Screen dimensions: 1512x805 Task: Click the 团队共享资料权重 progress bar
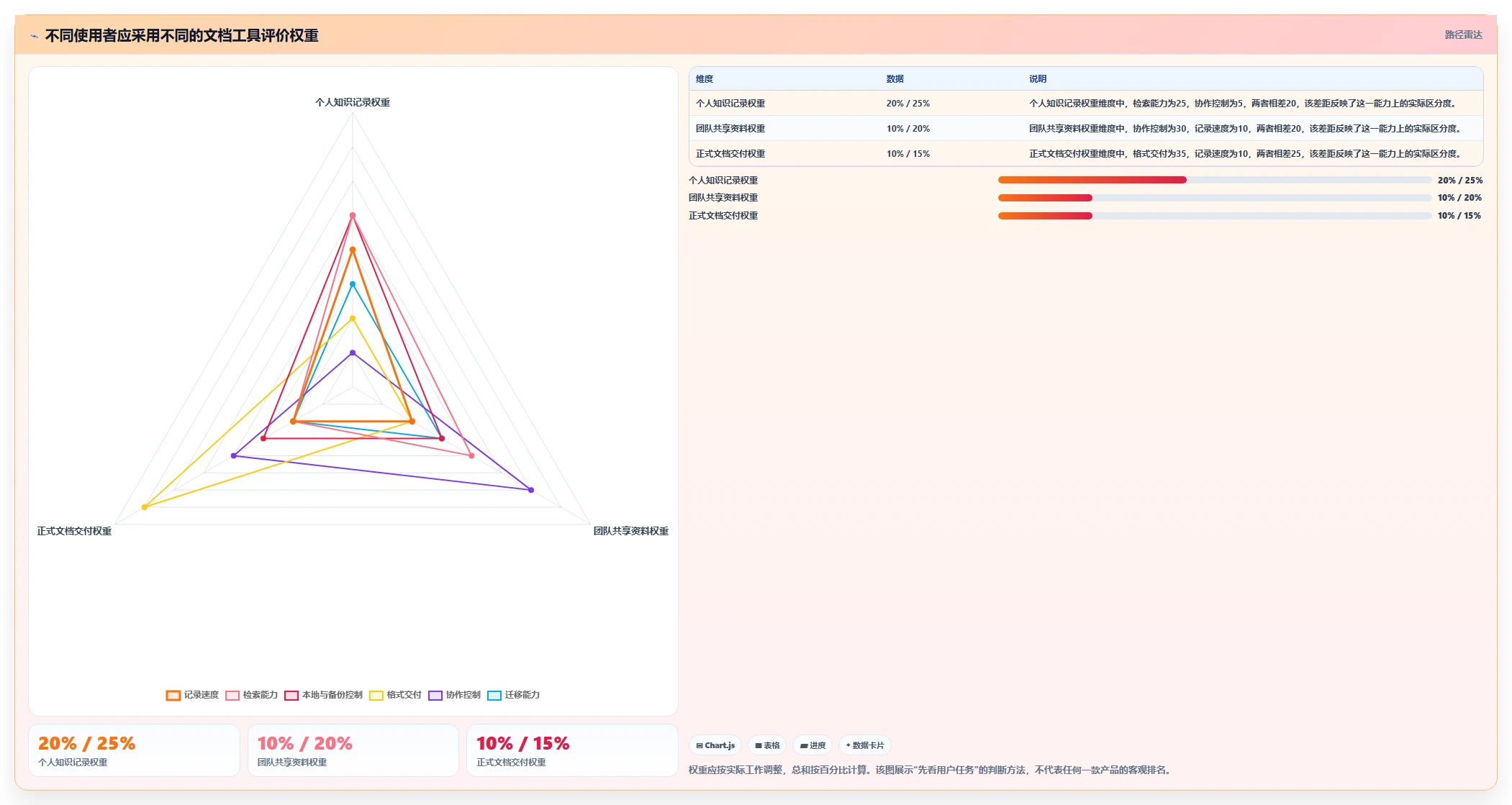1214,198
